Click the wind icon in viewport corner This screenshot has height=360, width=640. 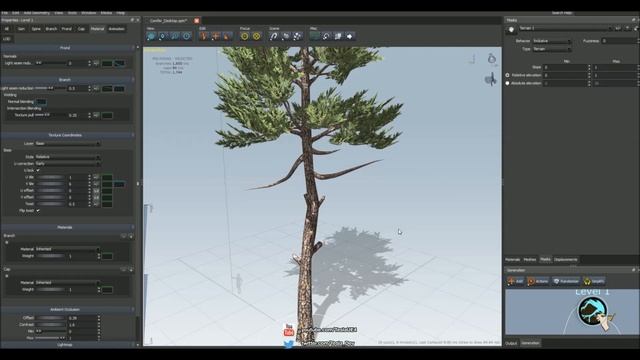point(491,79)
